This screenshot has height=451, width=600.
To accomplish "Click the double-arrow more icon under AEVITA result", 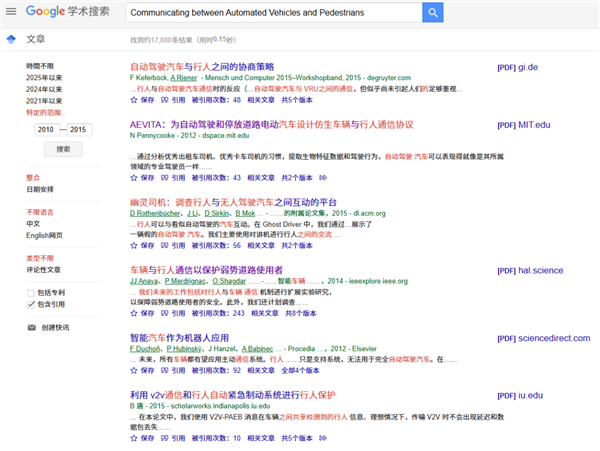I will [323, 177].
